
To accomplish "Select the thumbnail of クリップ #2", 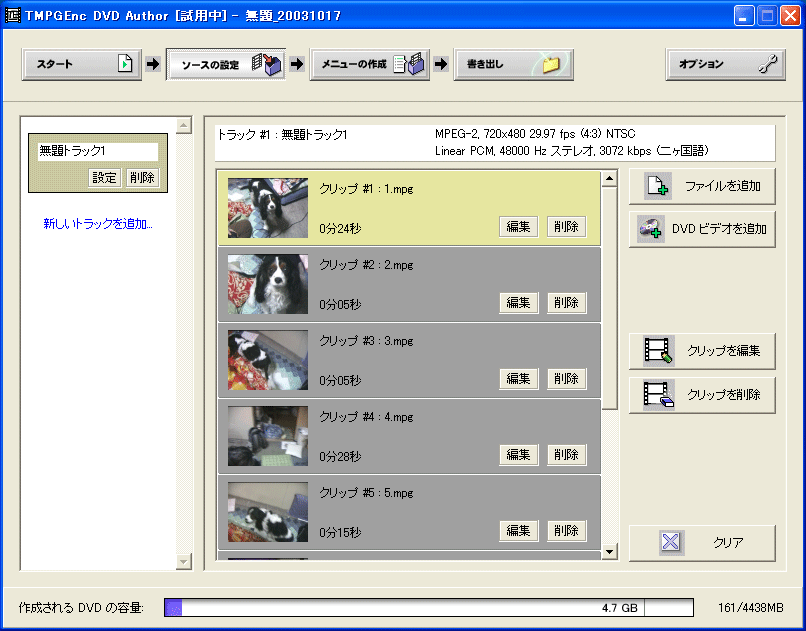I will tap(267, 285).
